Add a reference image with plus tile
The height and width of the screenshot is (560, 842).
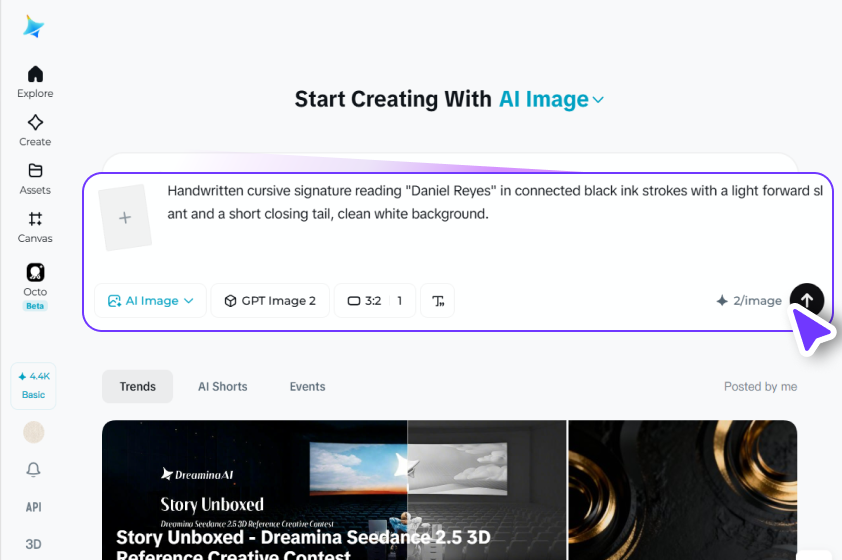125,217
